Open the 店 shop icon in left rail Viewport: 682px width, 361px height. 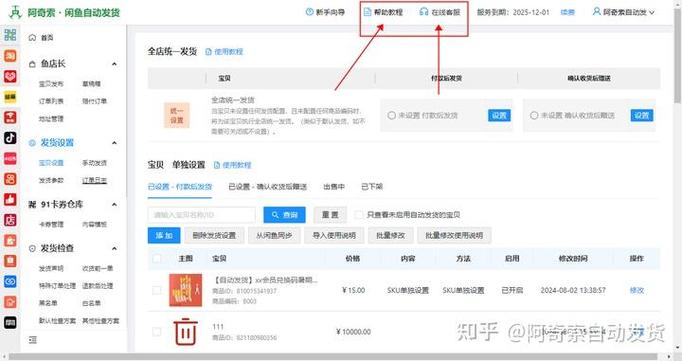click(10, 220)
